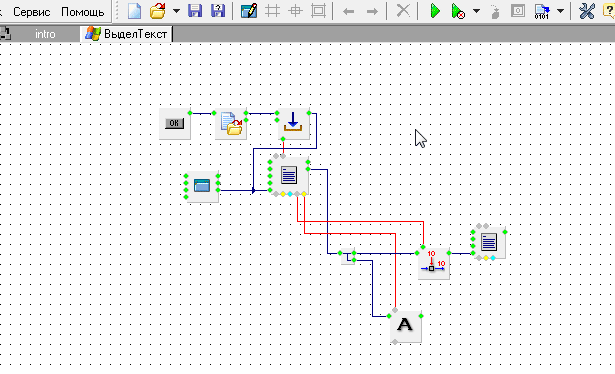
Task: Expand the dropdown arrow next to the run-stop icon
Action: tap(476, 11)
